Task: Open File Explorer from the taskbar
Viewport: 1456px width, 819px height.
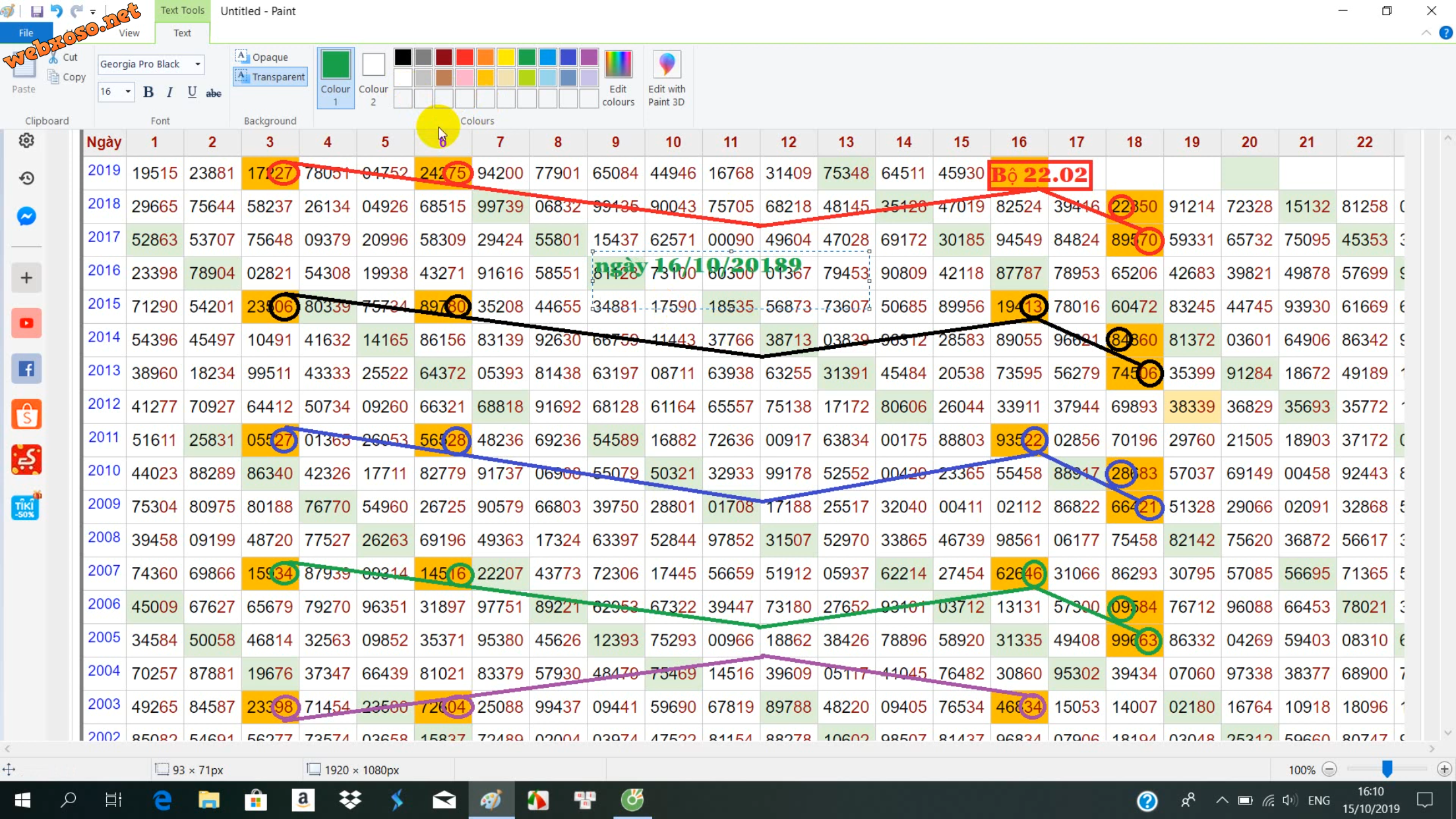Action: coord(209,801)
